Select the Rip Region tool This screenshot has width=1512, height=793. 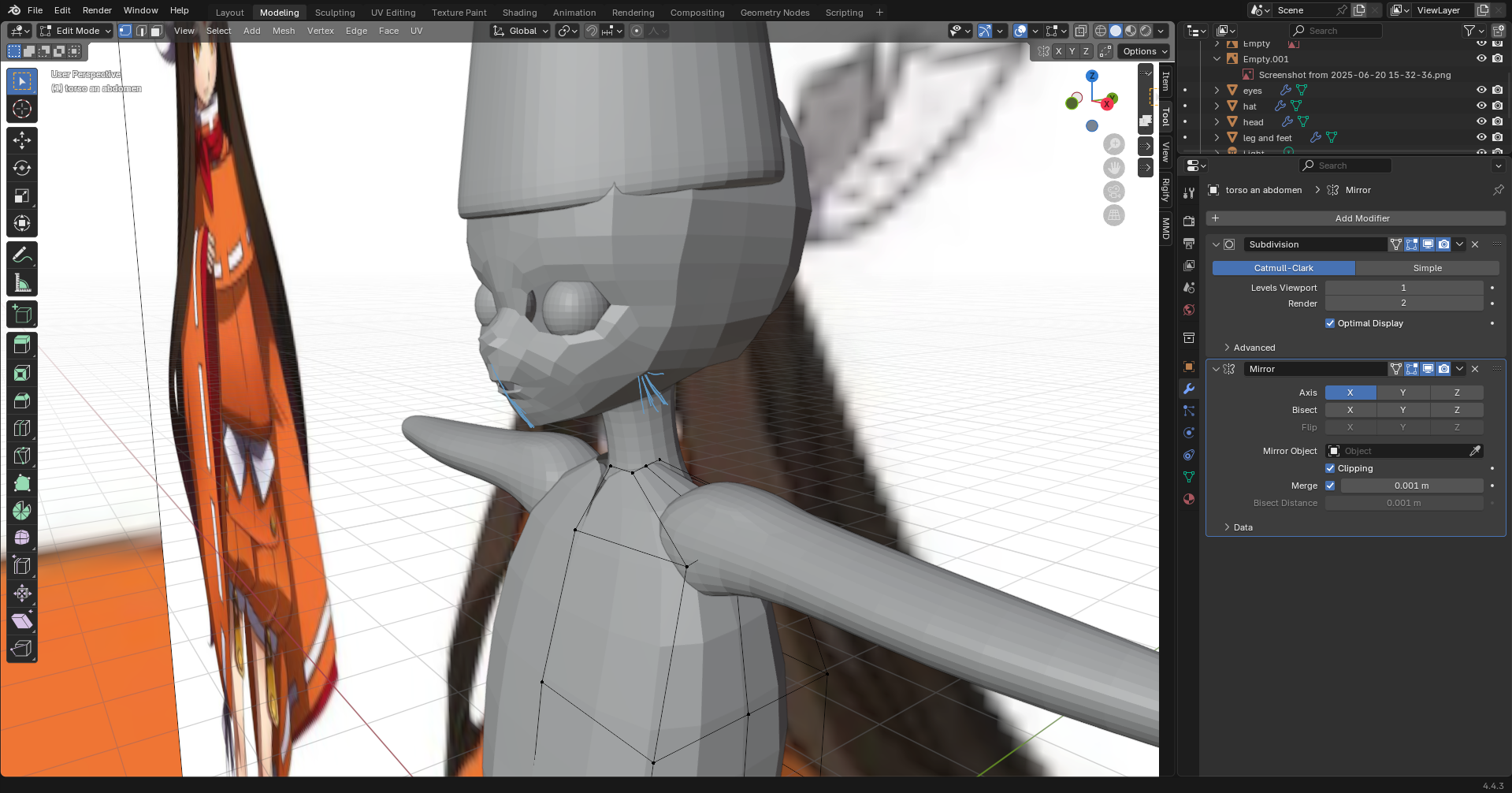coord(22,649)
